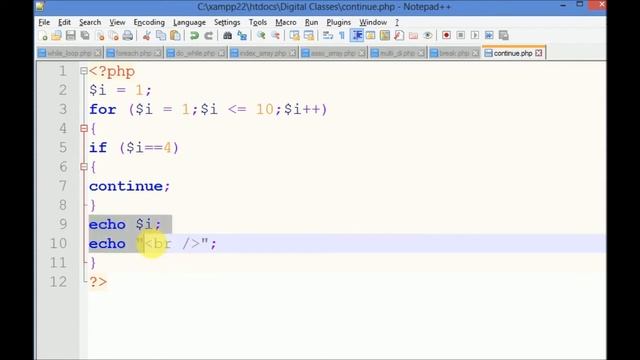
Task: Collapse fold marker at line 6
Action: (x=84, y=167)
